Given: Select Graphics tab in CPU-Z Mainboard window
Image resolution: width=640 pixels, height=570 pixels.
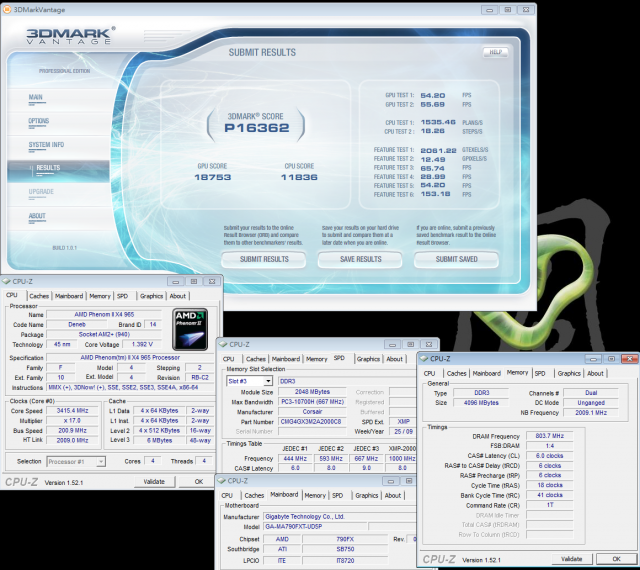Looking at the screenshot, I should [367, 495].
